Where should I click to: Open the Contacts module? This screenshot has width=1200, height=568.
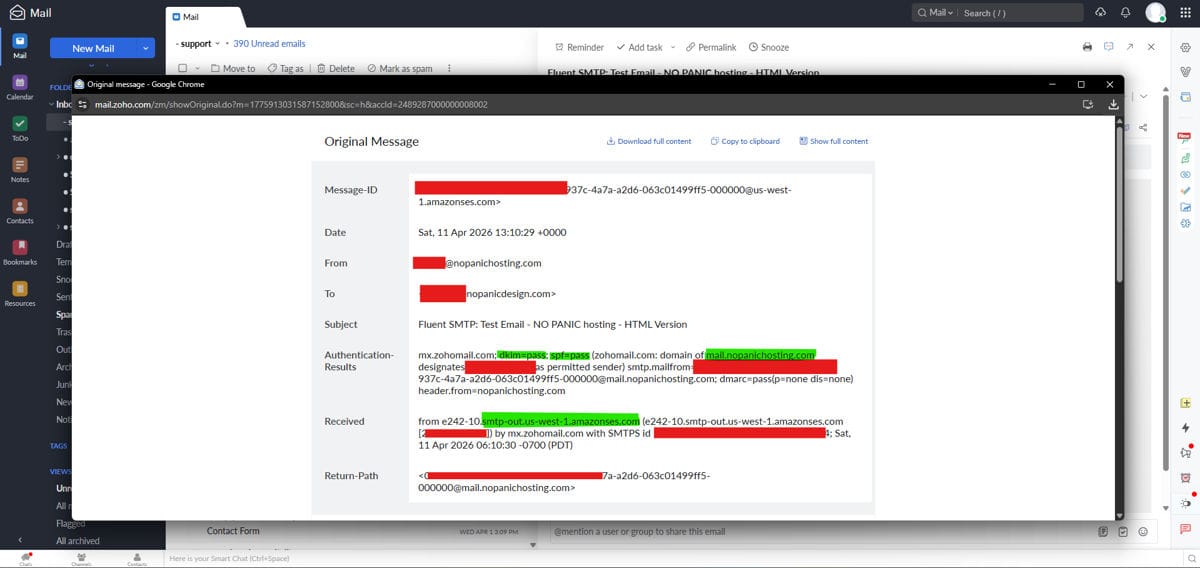point(19,210)
